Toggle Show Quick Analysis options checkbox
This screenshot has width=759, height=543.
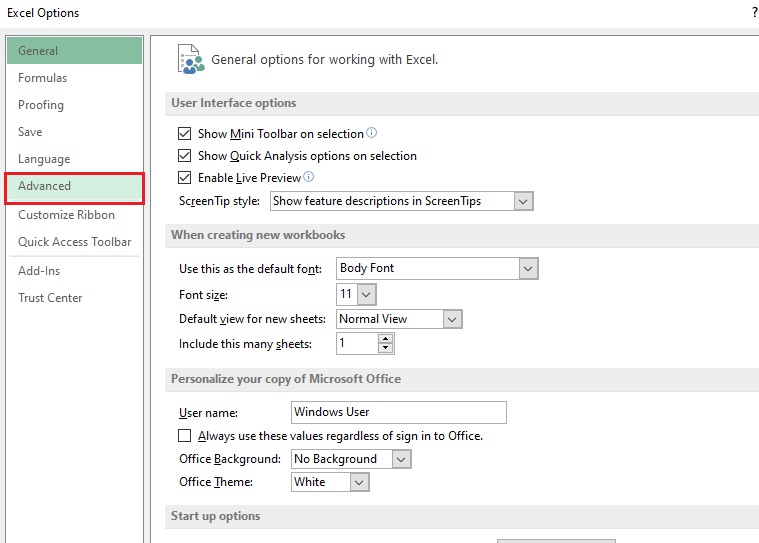pyautogui.click(x=184, y=156)
